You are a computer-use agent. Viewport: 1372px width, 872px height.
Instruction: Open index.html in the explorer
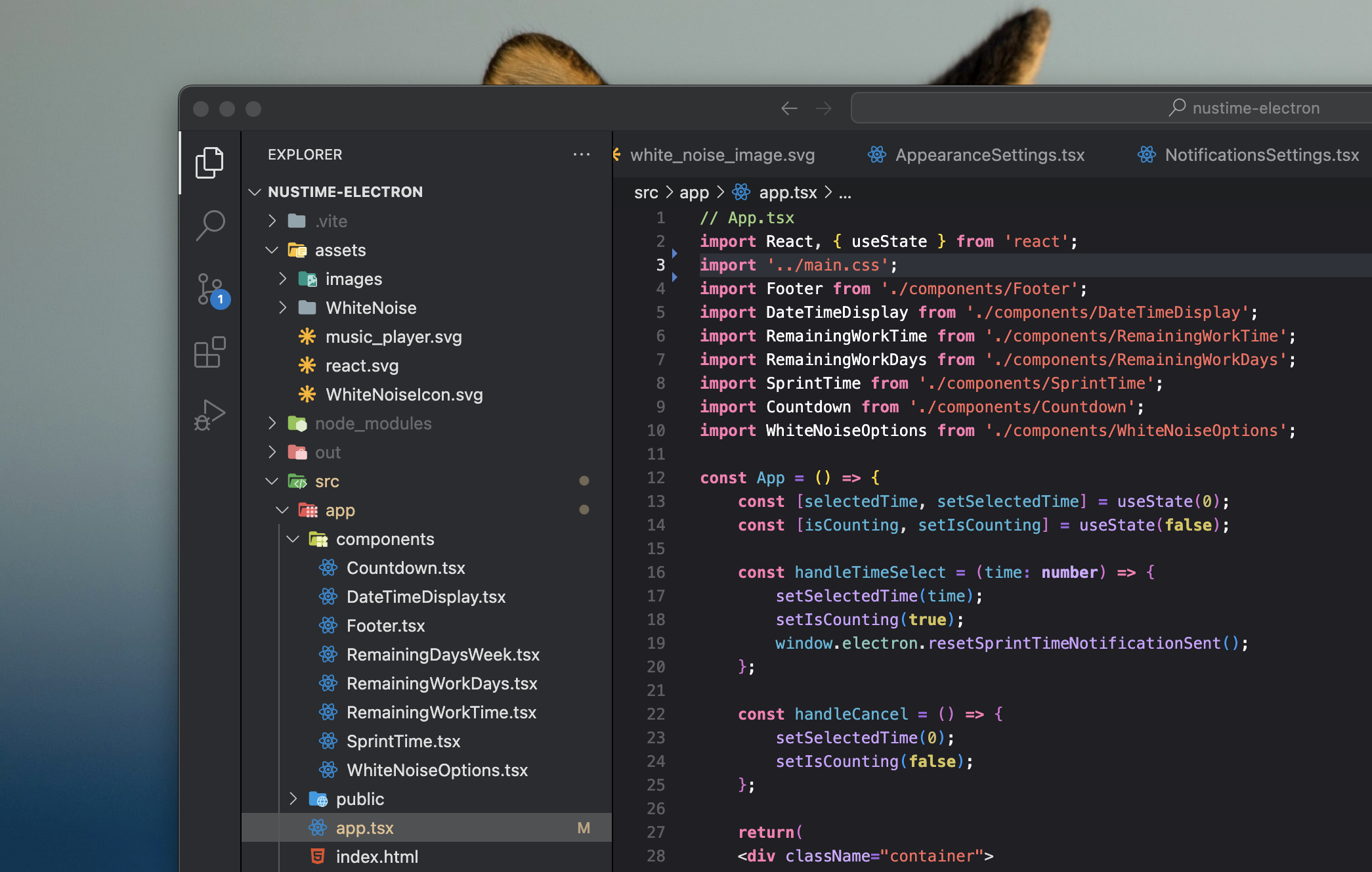pyautogui.click(x=427, y=856)
